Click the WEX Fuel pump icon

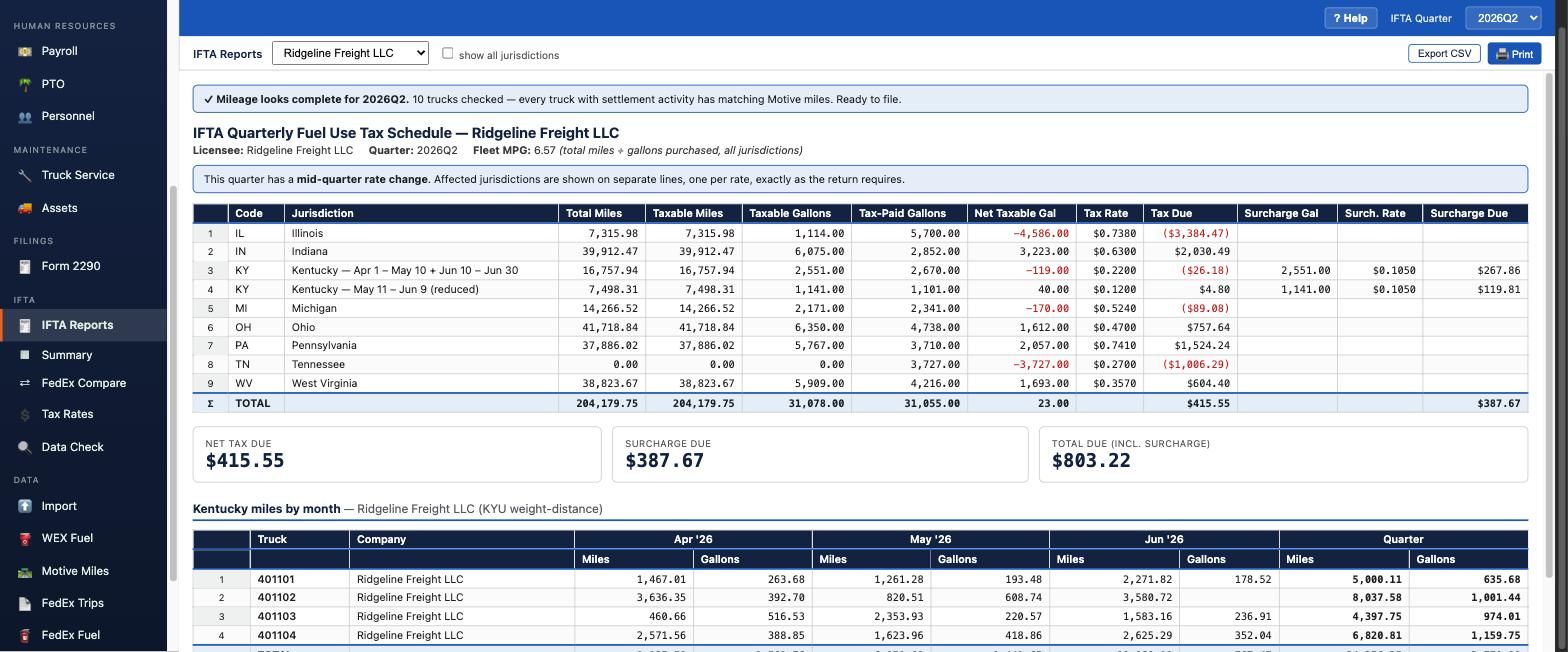point(25,538)
